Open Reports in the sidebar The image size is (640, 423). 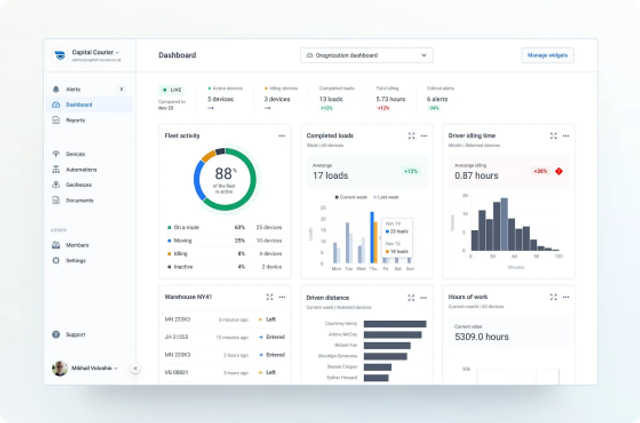click(89, 120)
